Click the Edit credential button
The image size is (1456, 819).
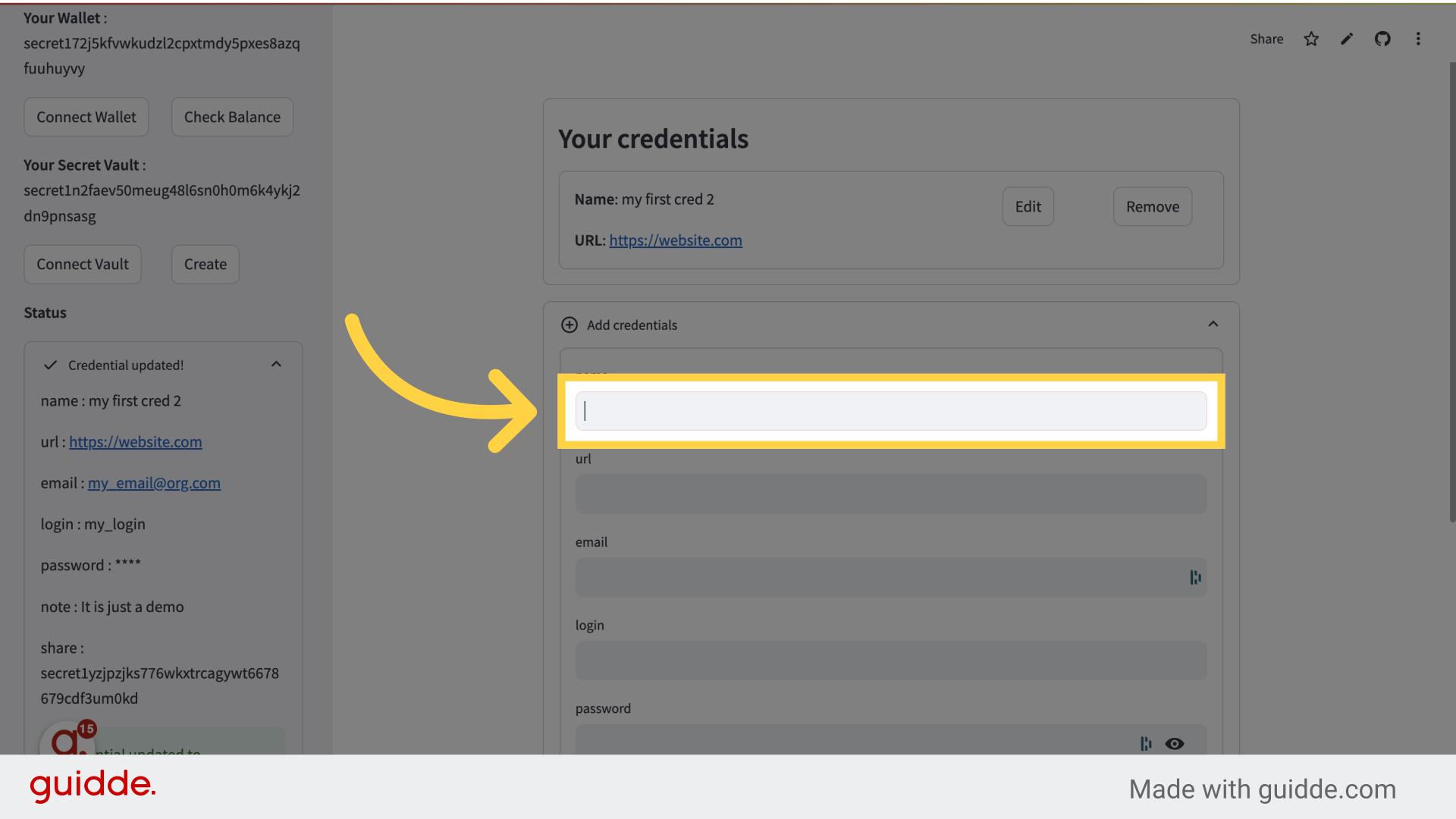[x=1028, y=206]
